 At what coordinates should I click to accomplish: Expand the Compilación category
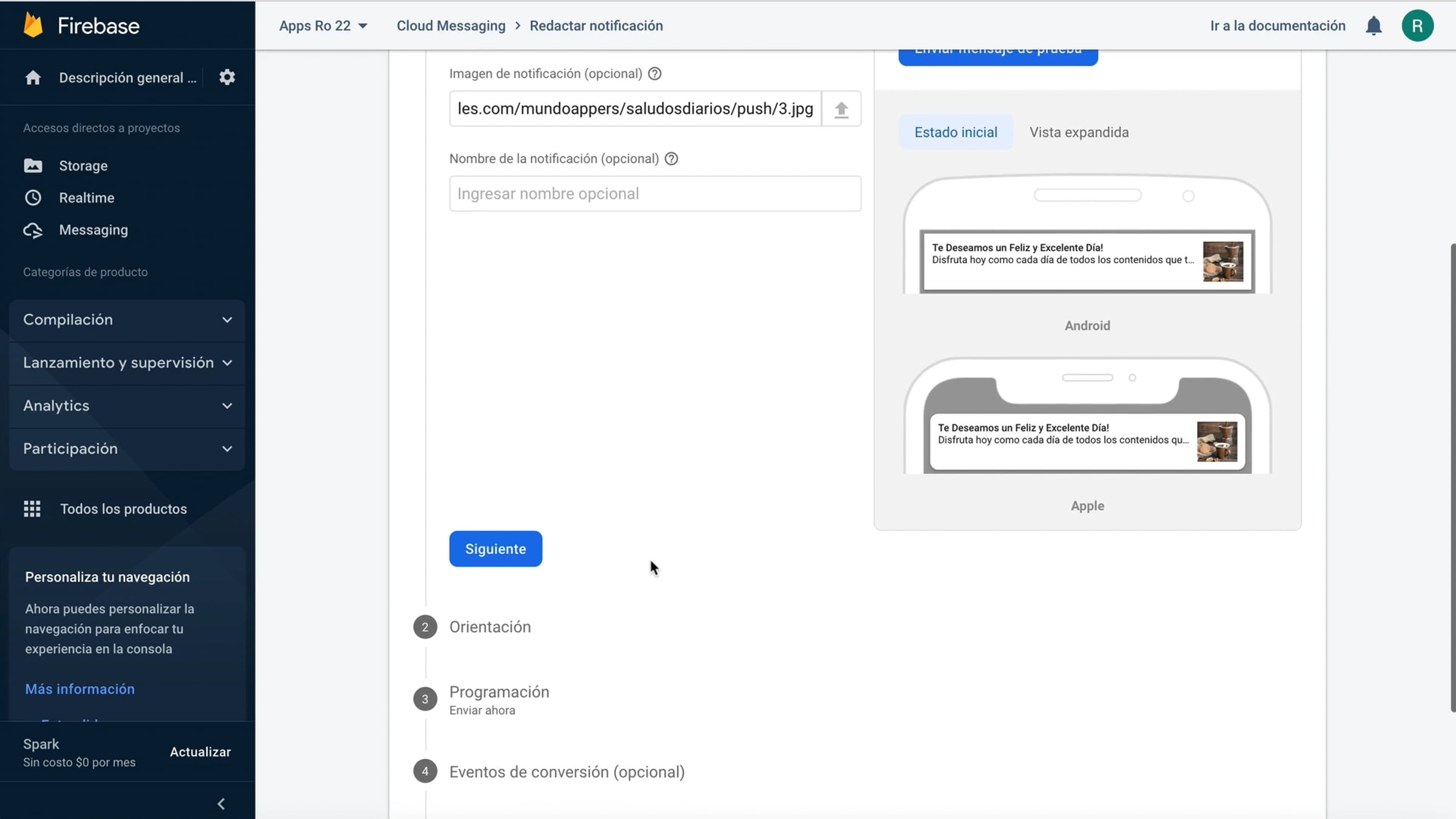click(x=127, y=320)
